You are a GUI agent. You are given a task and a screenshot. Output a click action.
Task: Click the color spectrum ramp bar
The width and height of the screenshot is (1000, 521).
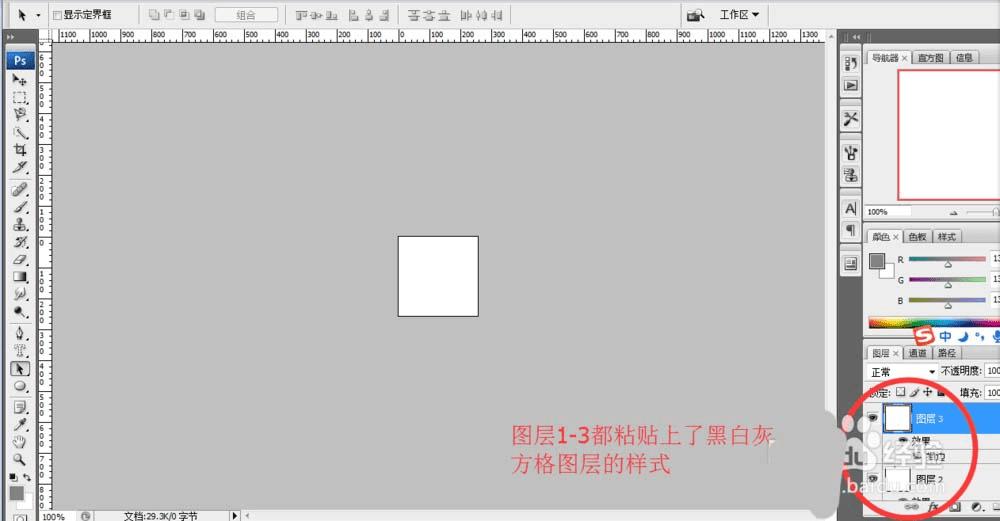(934, 323)
